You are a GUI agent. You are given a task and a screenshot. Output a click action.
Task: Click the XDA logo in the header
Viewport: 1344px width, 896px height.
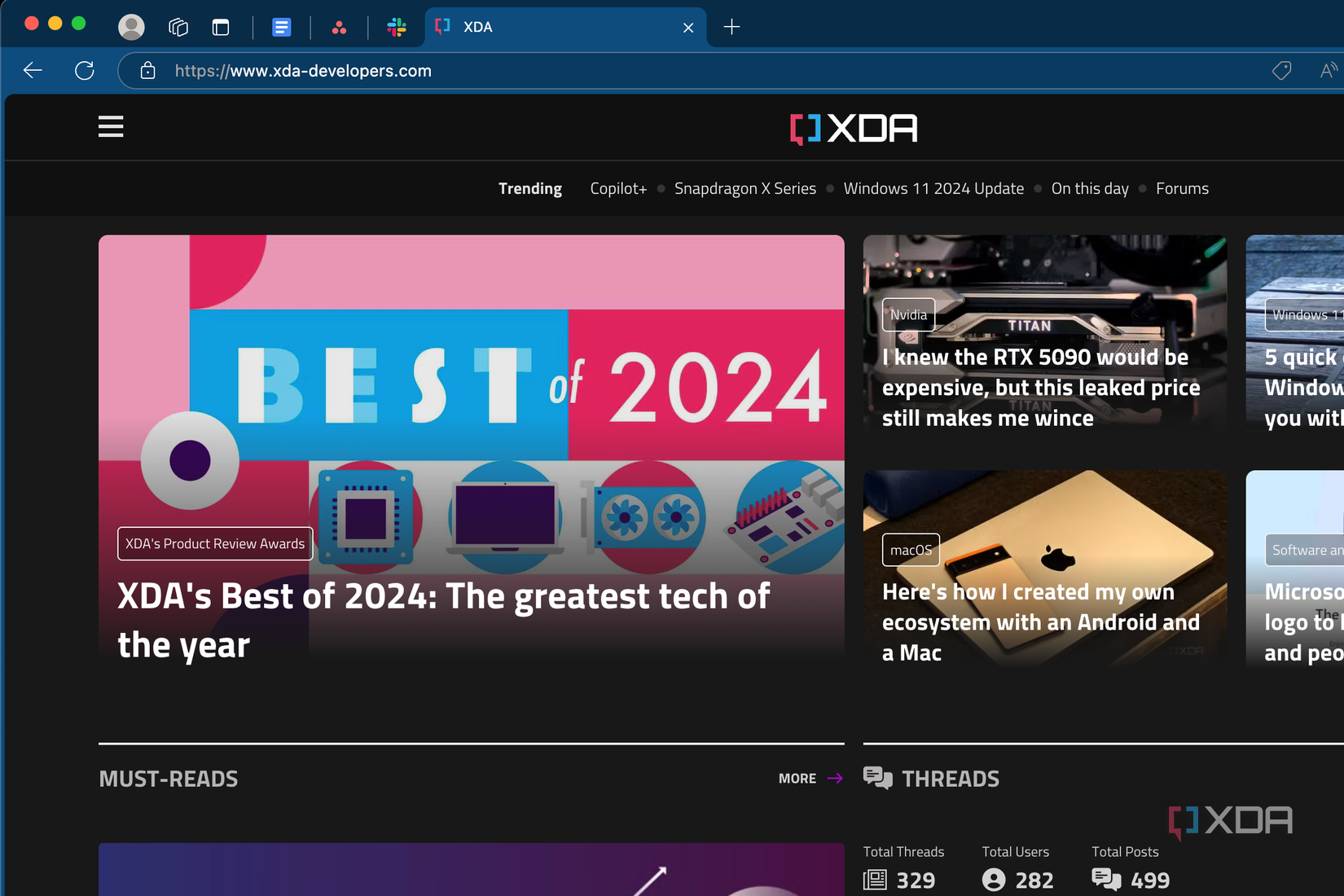point(852,128)
